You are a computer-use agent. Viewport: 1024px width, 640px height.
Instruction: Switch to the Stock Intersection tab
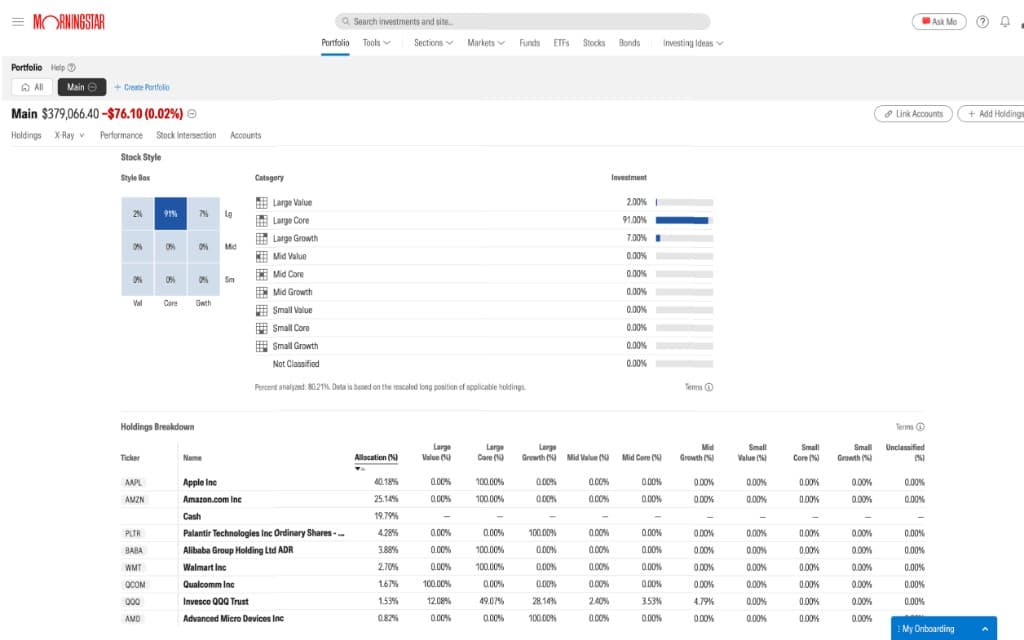(x=186, y=135)
